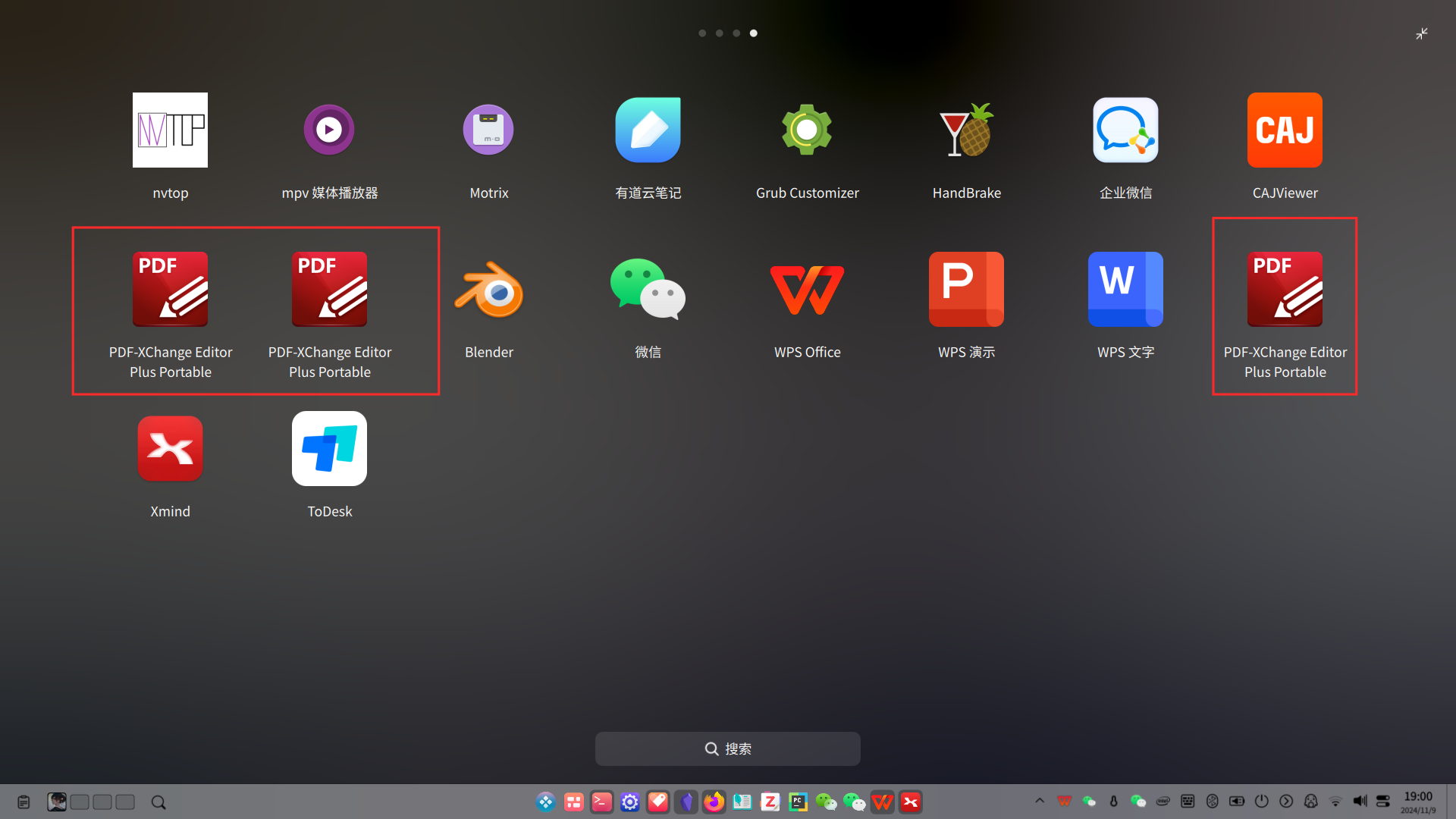Screen dimensions: 1456x819
Task: Expand the hidden system tray arrow
Action: click(x=1040, y=801)
